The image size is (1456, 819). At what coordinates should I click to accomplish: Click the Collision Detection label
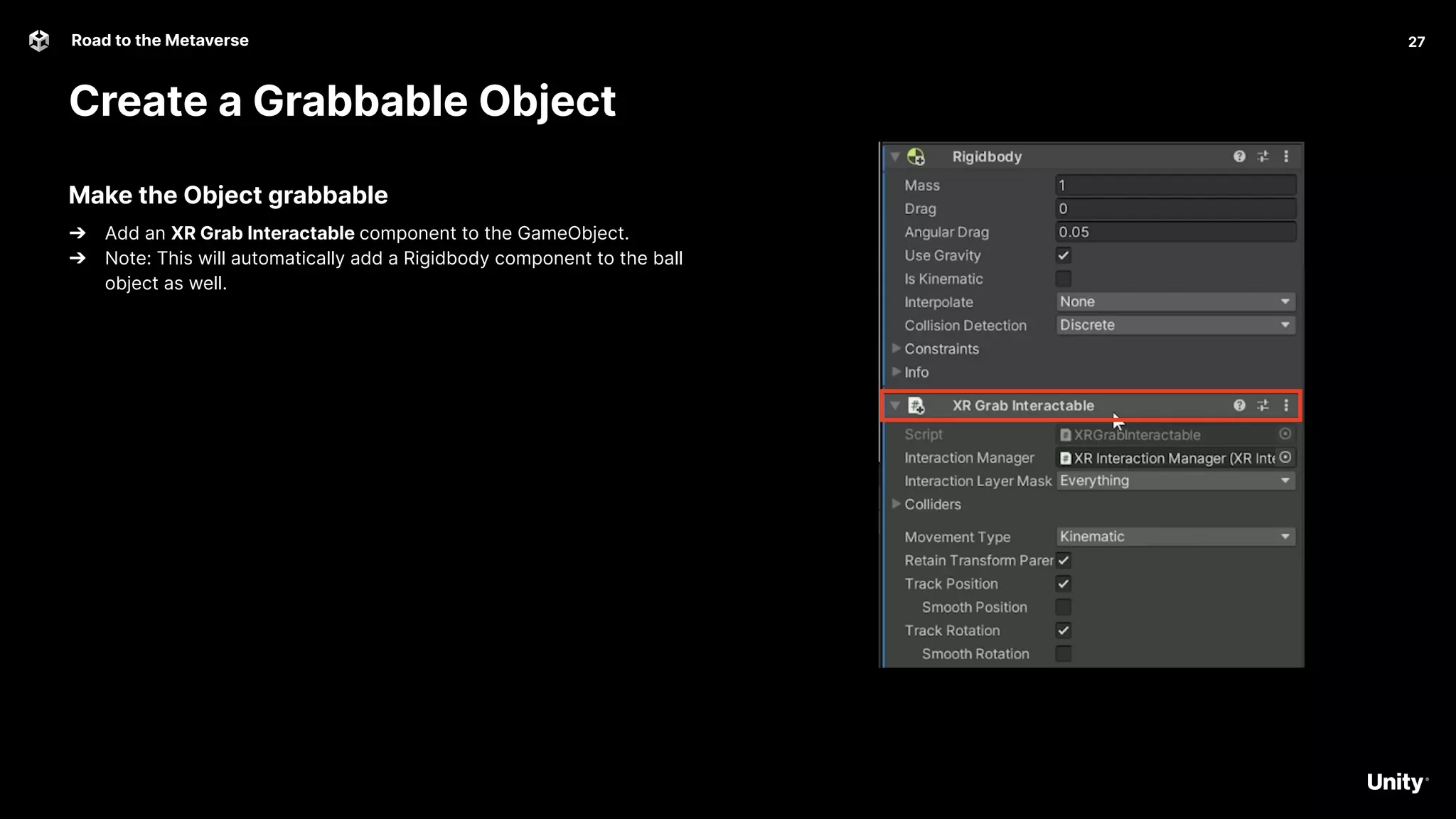pos(965,326)
